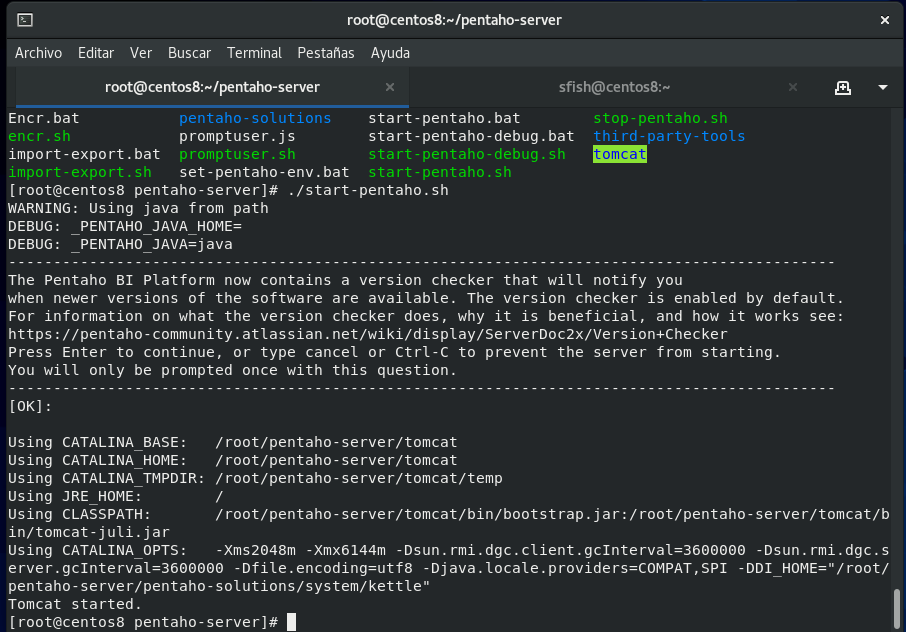This screenshot has width=906, height=632.
Task: Open a new tab with the plus icon
Action: click(842, 87)
